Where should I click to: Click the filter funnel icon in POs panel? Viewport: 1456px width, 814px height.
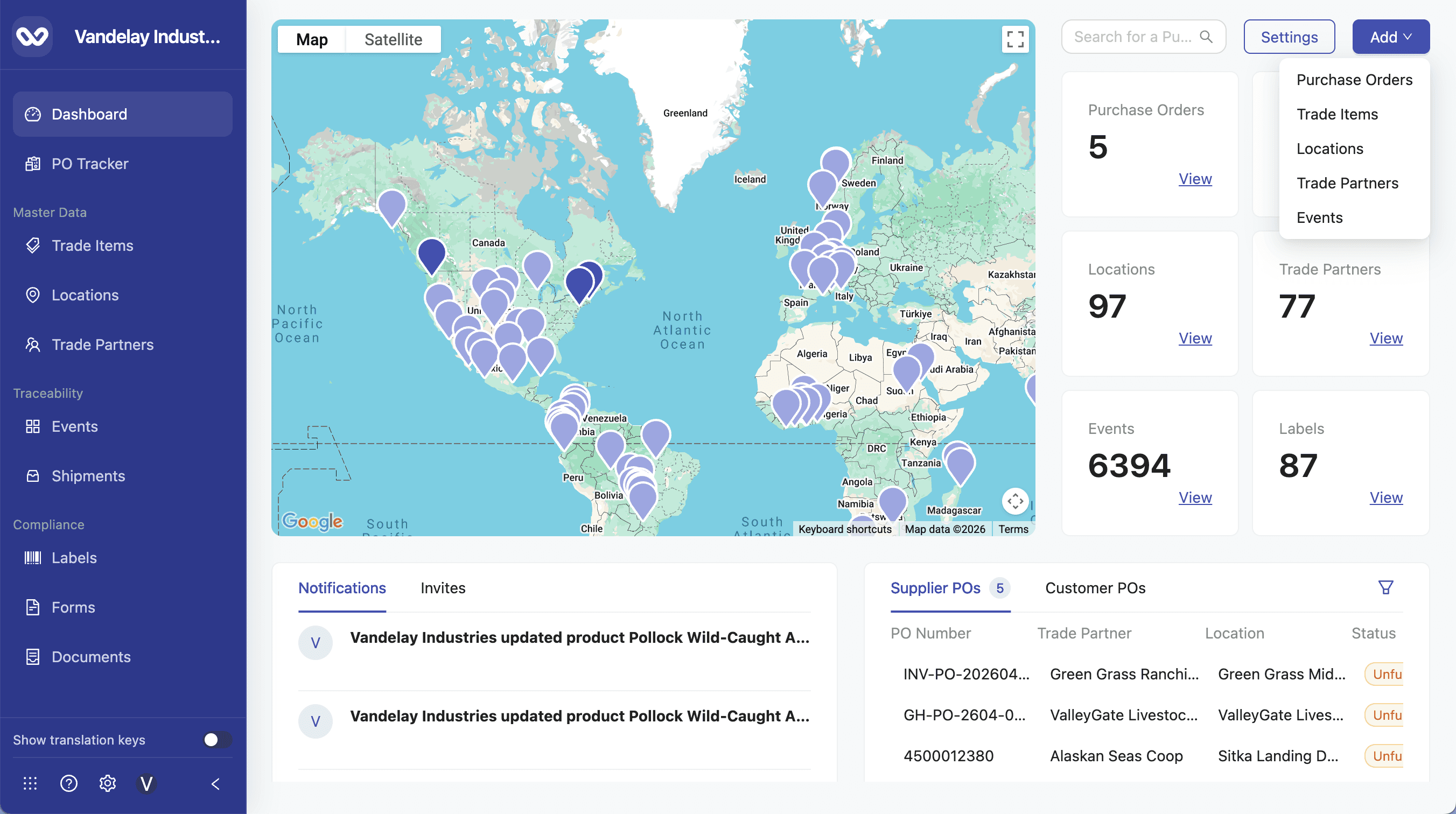1385,587
